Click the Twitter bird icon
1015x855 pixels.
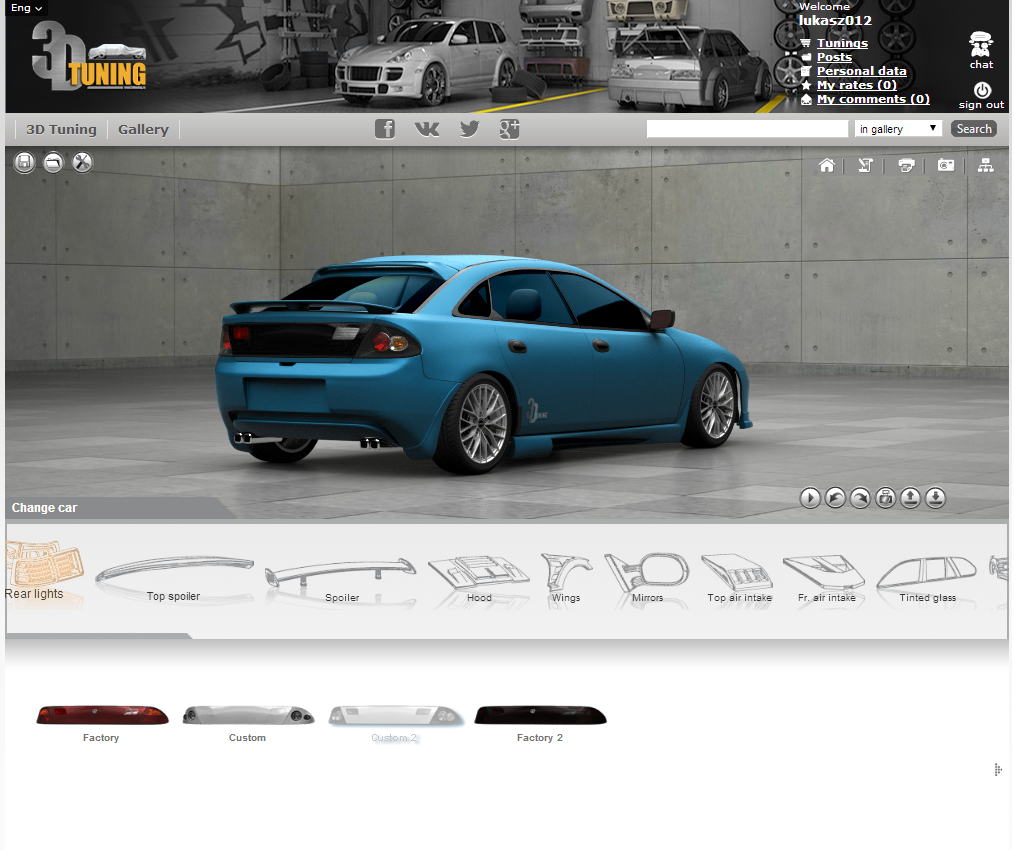pyautogui.click(x=469, y=129)
